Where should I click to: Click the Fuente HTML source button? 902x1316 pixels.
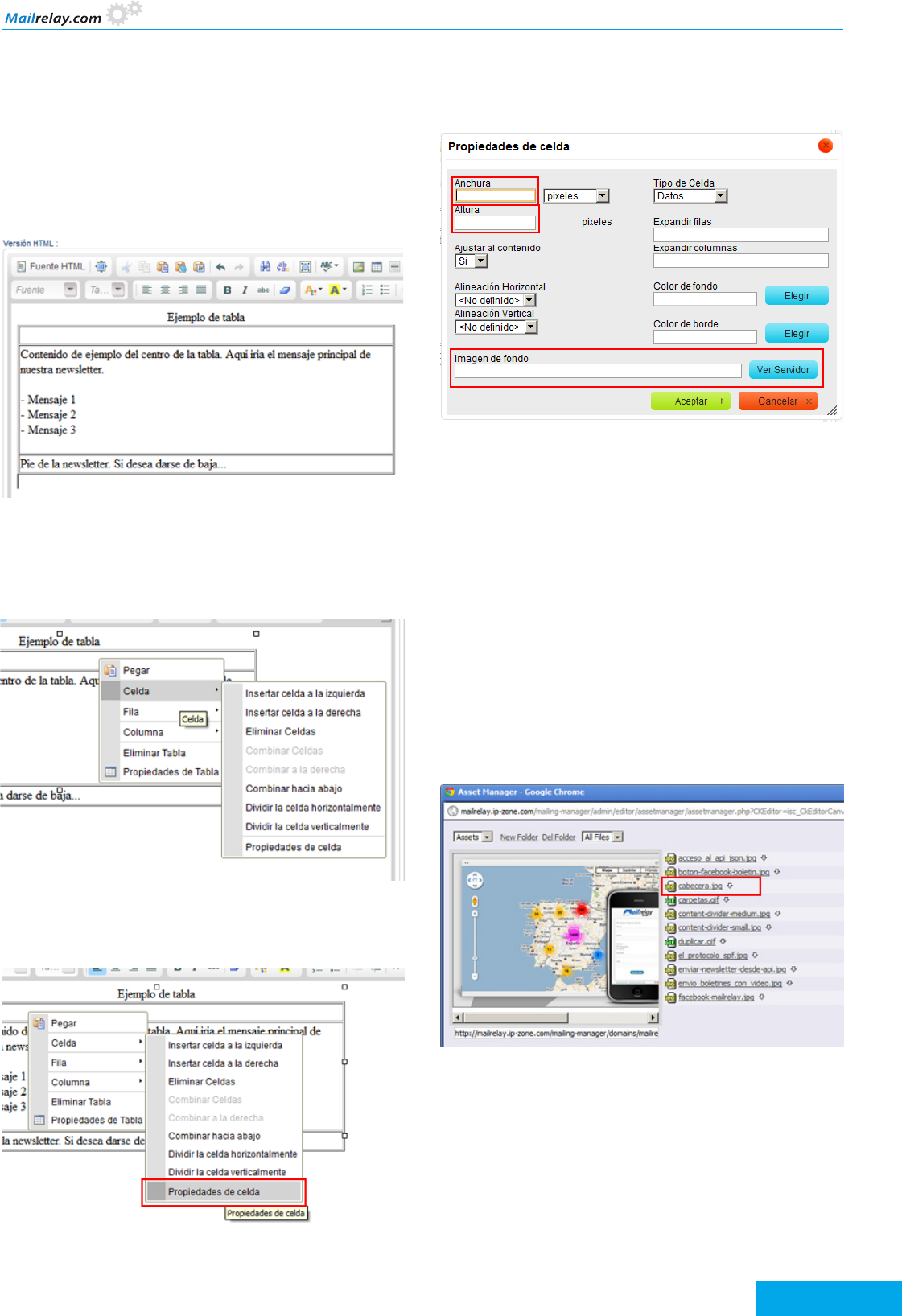(x=51, y=267)
